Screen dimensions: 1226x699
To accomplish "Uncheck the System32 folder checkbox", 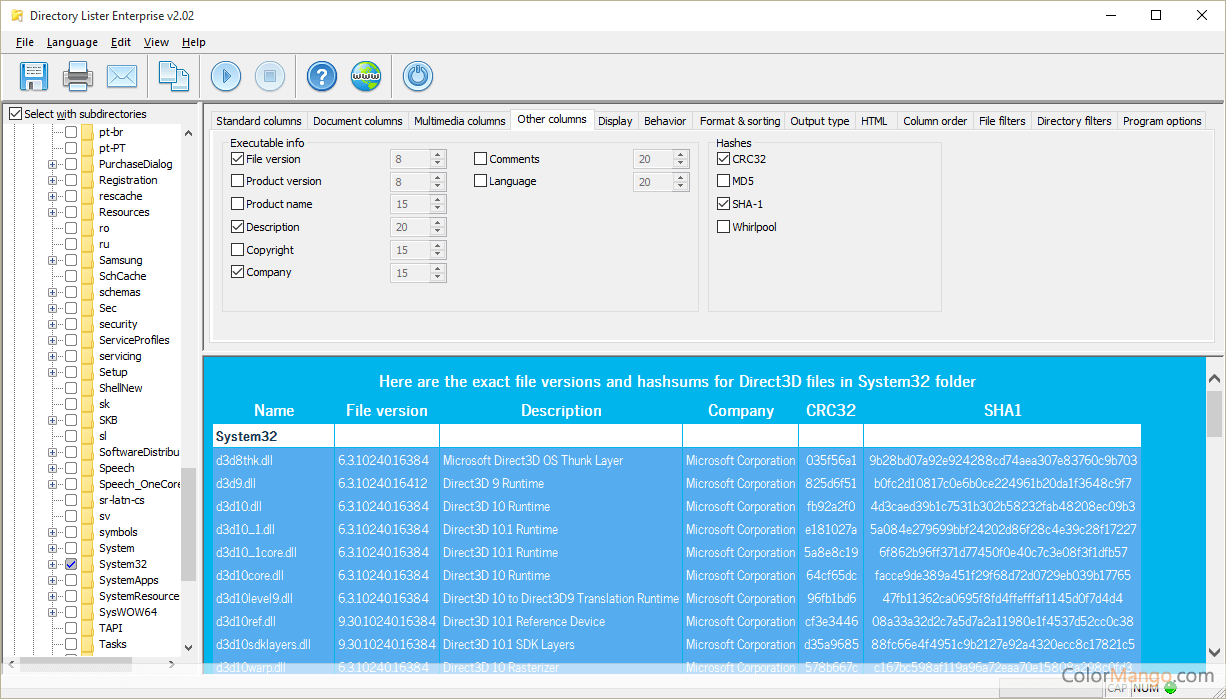I will 71,564.
